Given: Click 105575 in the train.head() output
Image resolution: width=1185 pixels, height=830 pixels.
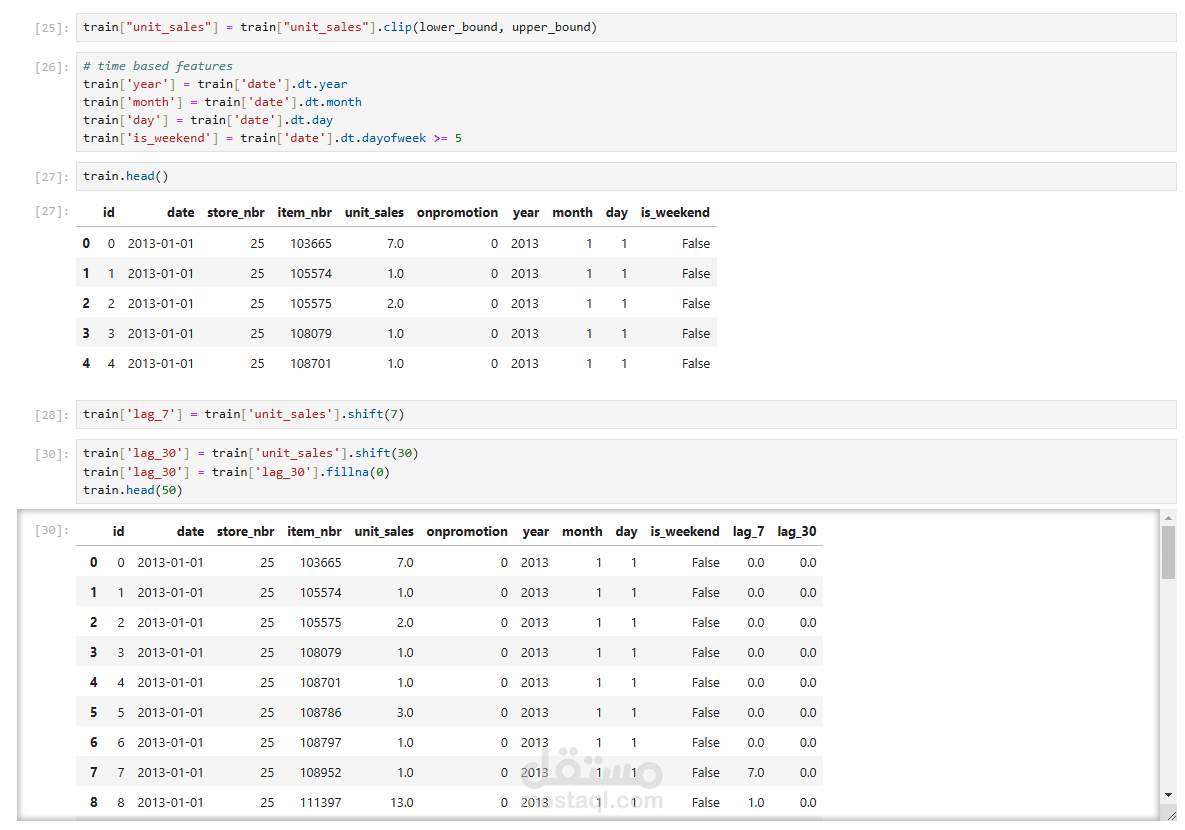Looking at the screenshot, I should (311, 304).
